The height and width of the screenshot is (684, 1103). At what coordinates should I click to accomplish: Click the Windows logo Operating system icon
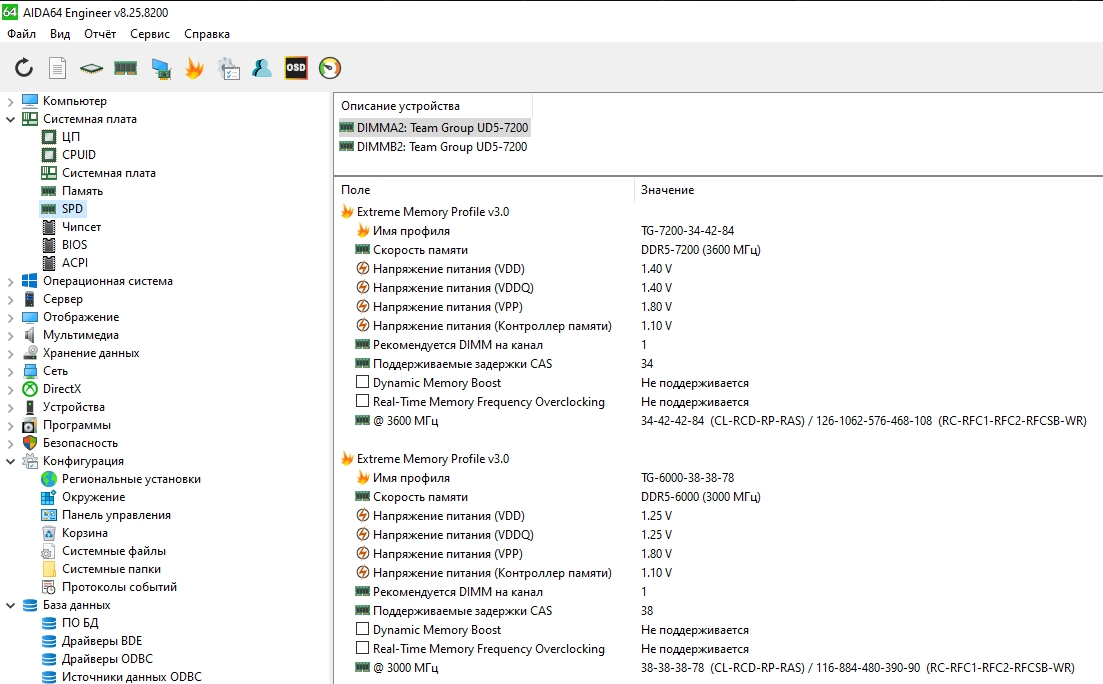pos(30,281)
